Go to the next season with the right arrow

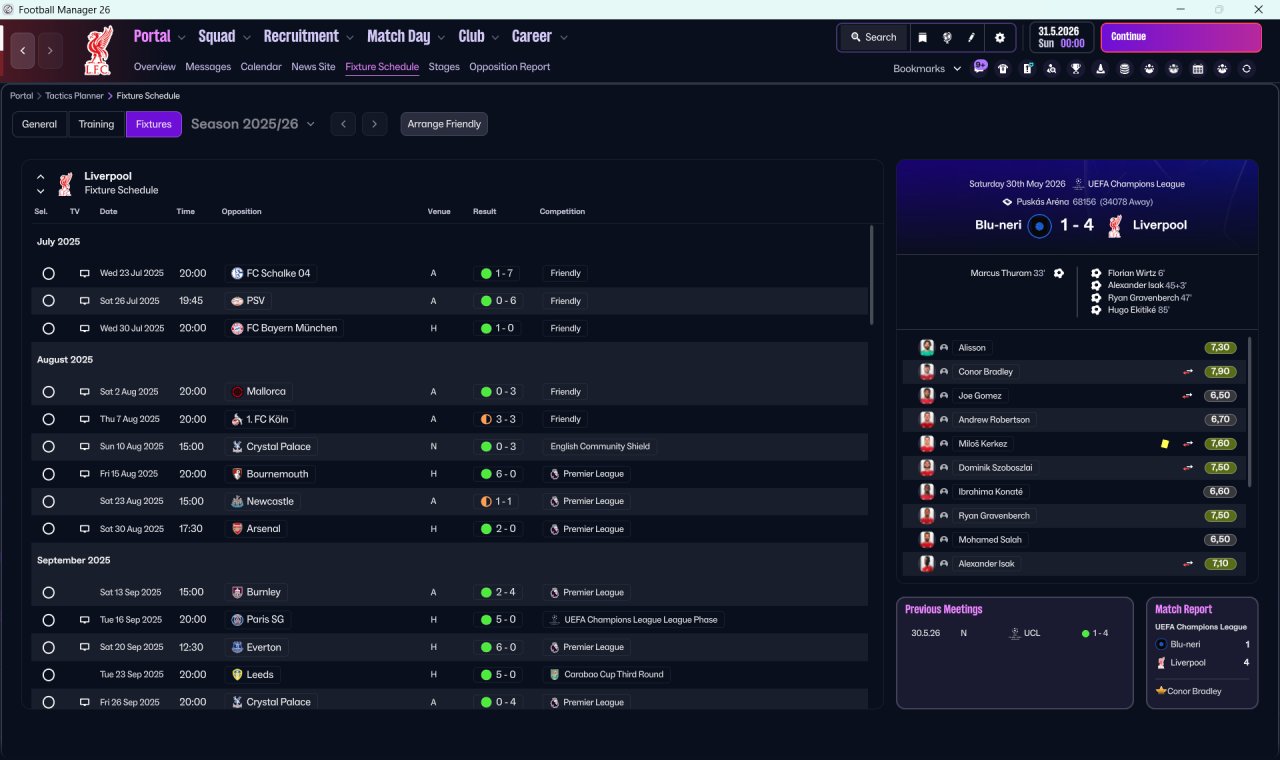(x=374, y=124)
